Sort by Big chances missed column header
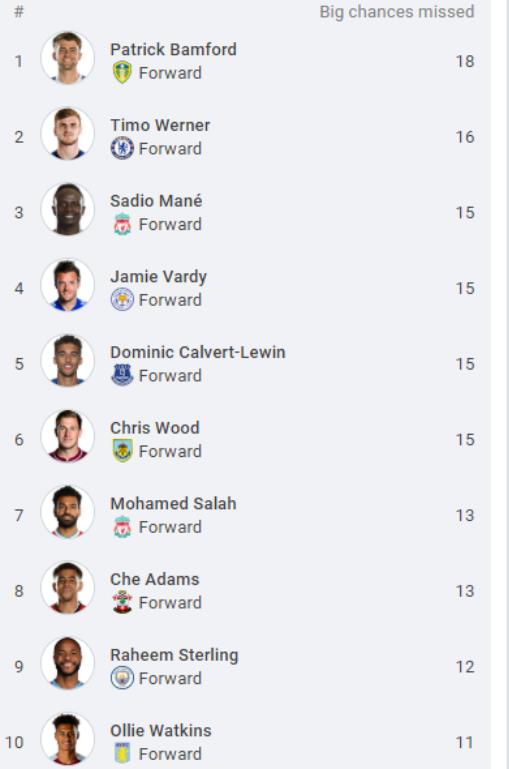509x769 pixels. (397, 12)
